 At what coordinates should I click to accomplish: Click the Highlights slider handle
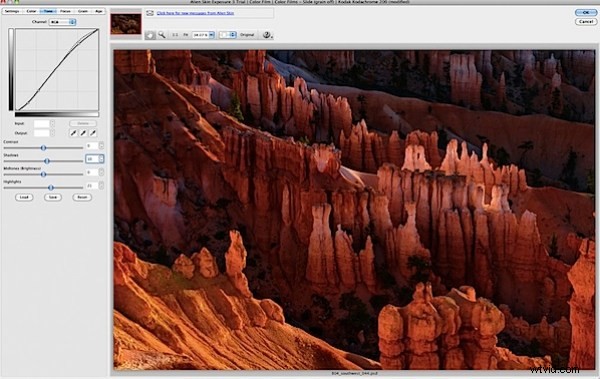(51, 188)
